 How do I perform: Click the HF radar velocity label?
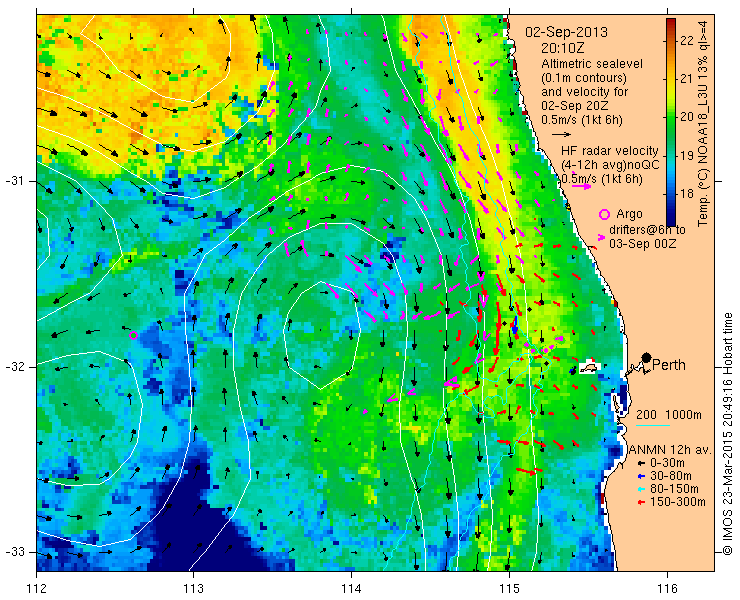click(610, 151)
